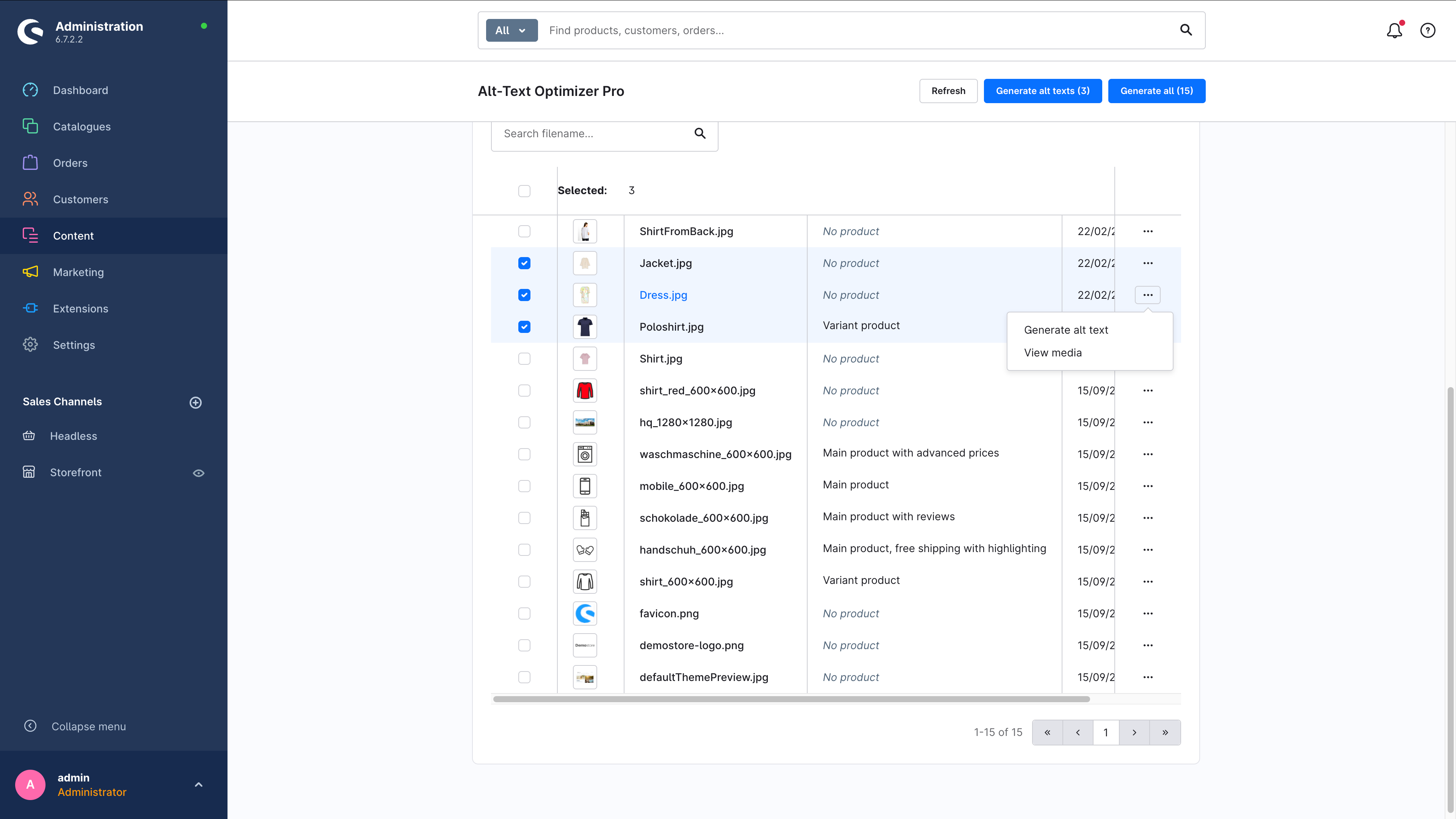
Task: Open the All search filter dropdown
Action: pyautogui.click(x=511, y=30)
